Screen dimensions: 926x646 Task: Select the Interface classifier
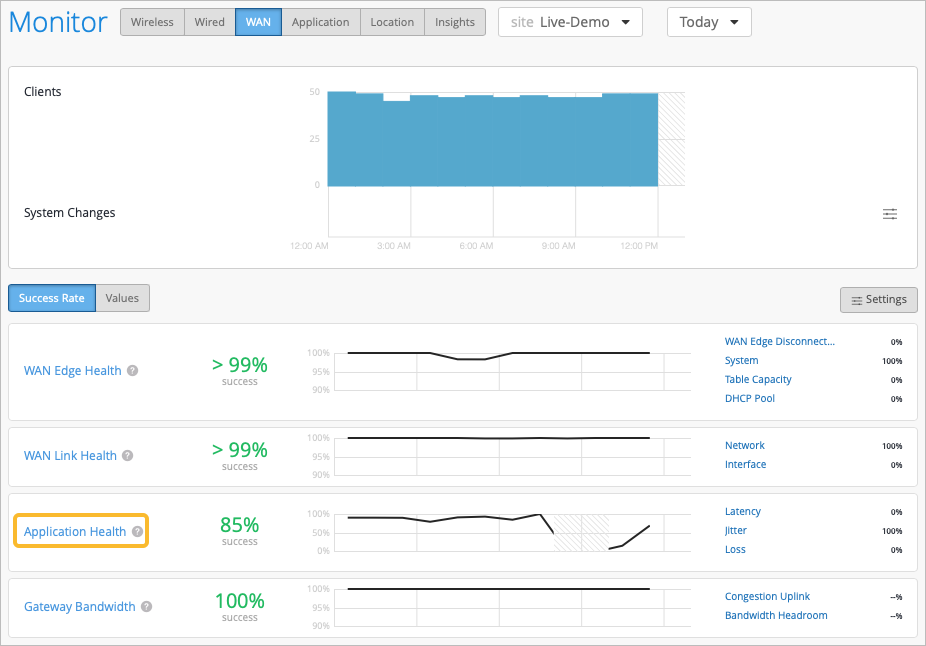click(745, 464)
